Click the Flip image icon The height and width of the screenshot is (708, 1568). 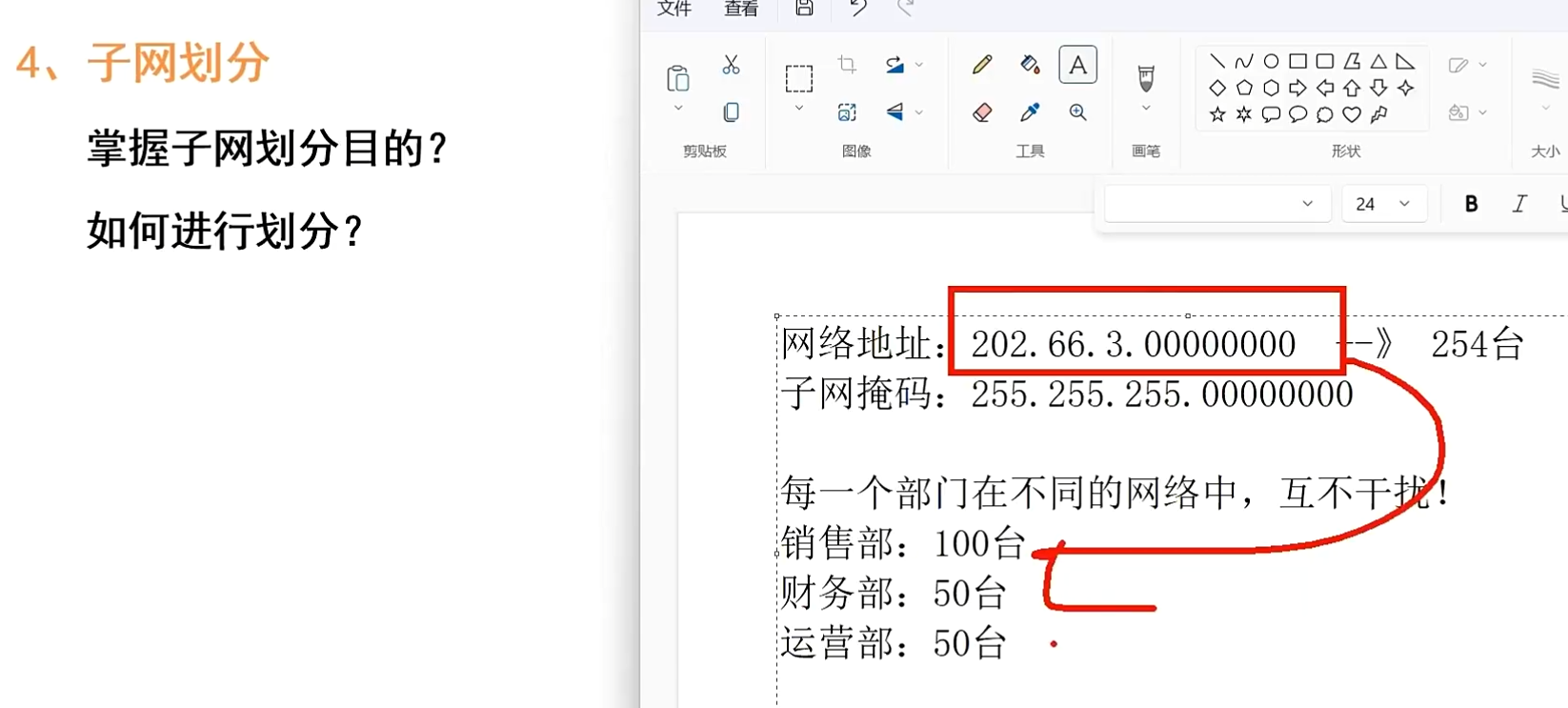tap(895, 112)
